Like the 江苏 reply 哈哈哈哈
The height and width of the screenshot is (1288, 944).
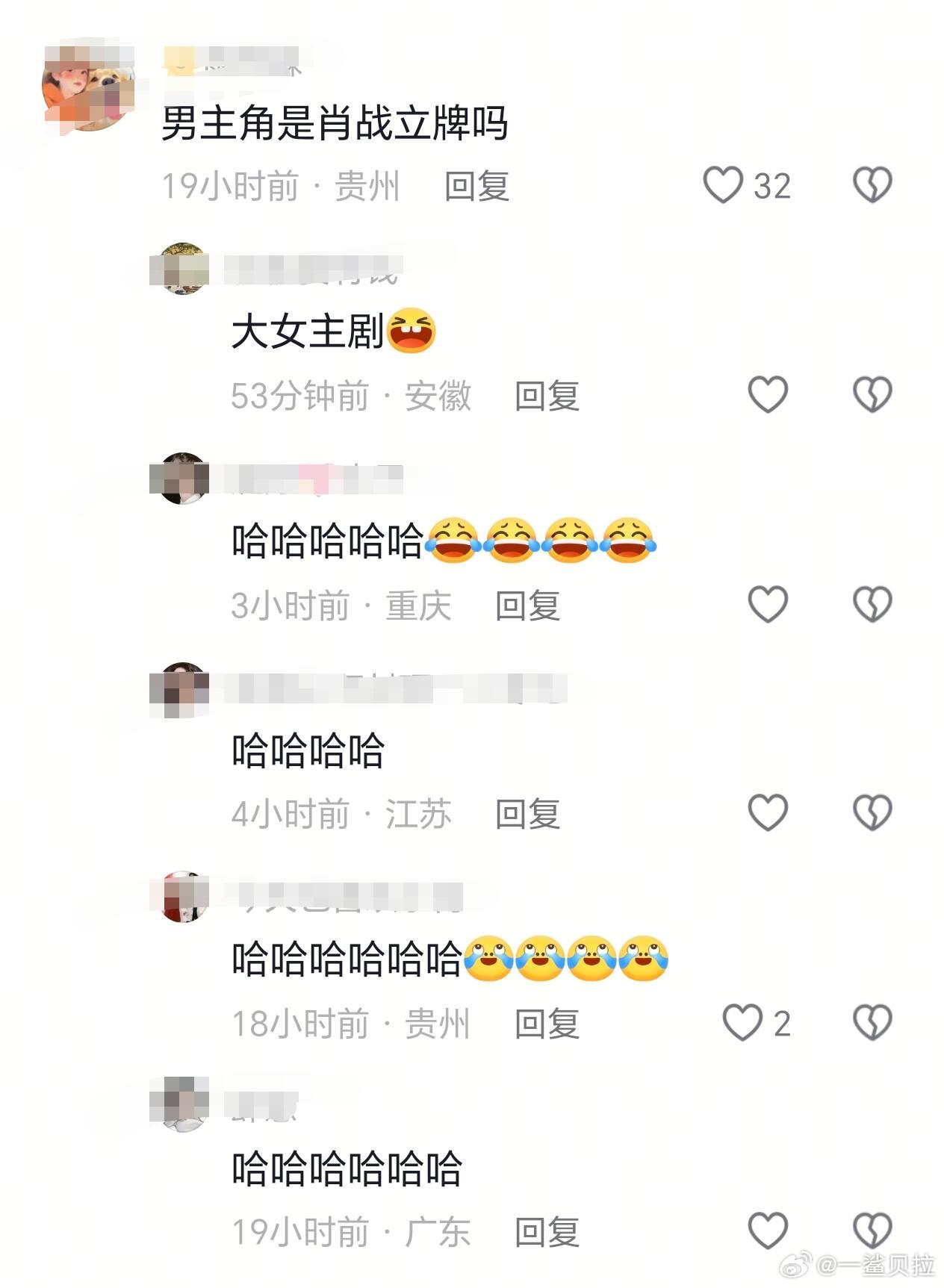[768, 812]
